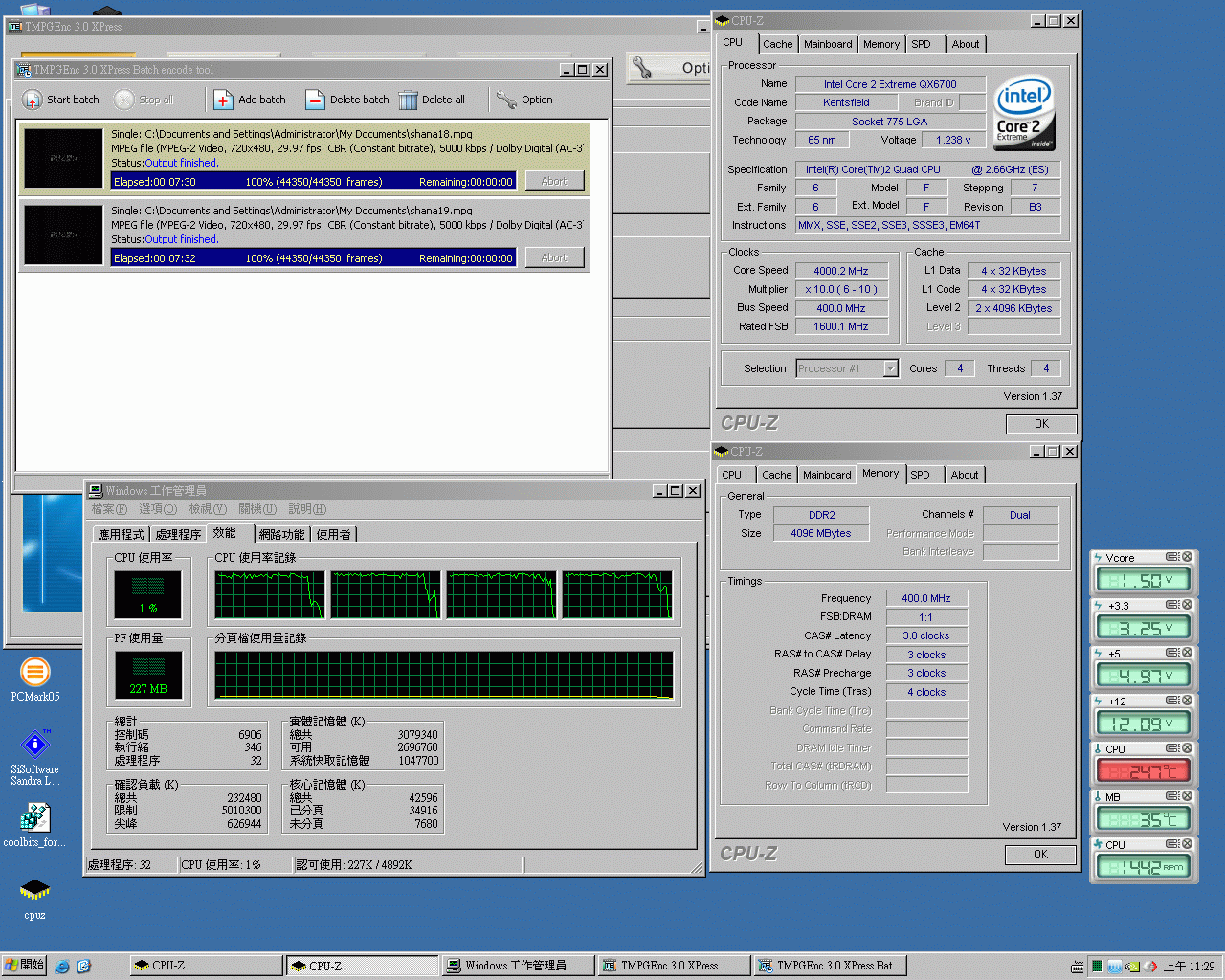Close the CPU temperature gadget
This screenshot has height=980, width=1225.
(x=1187, y=748)
